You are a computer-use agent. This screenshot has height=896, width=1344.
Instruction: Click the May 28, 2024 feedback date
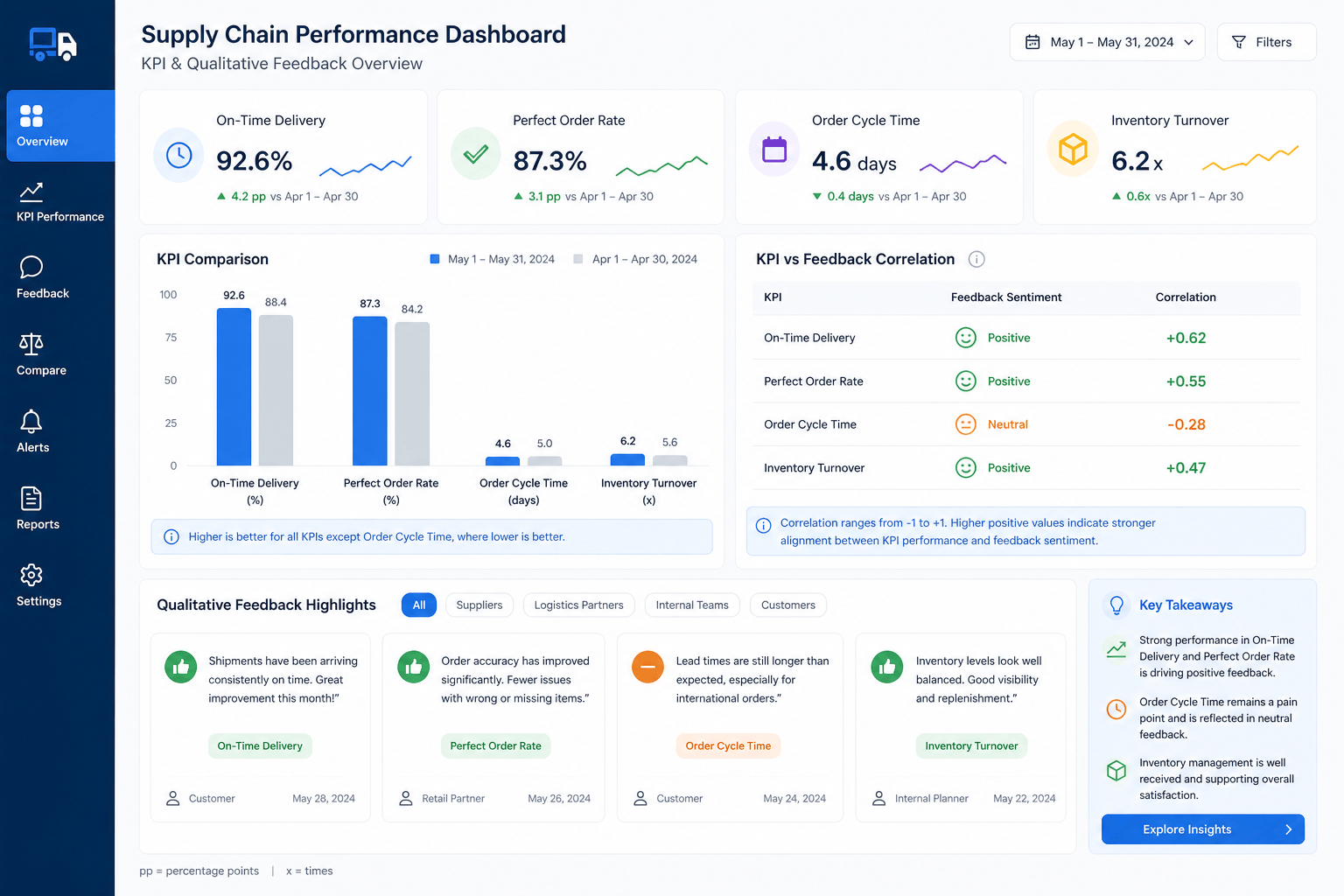324,798
